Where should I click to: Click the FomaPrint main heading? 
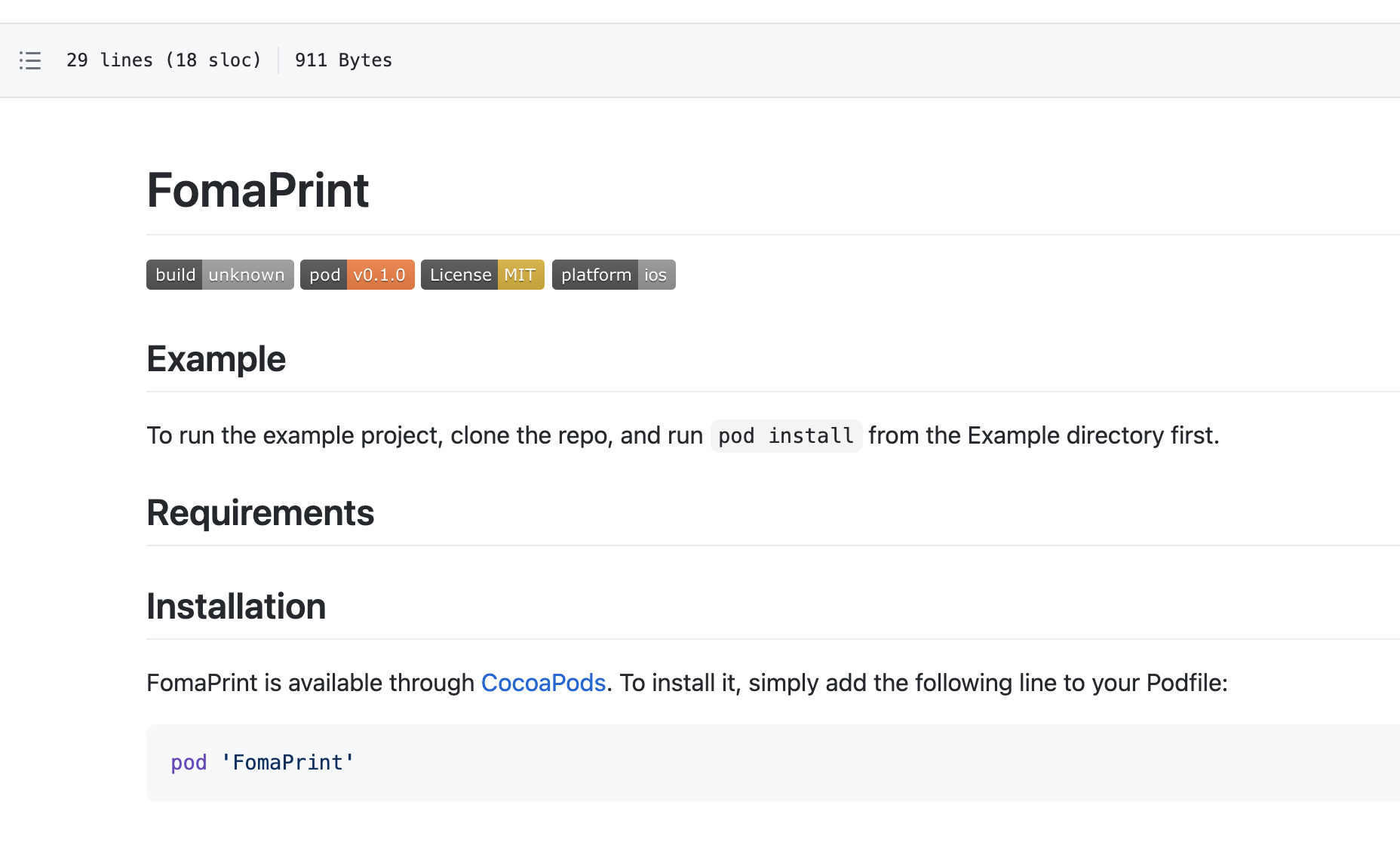[257, 190]
